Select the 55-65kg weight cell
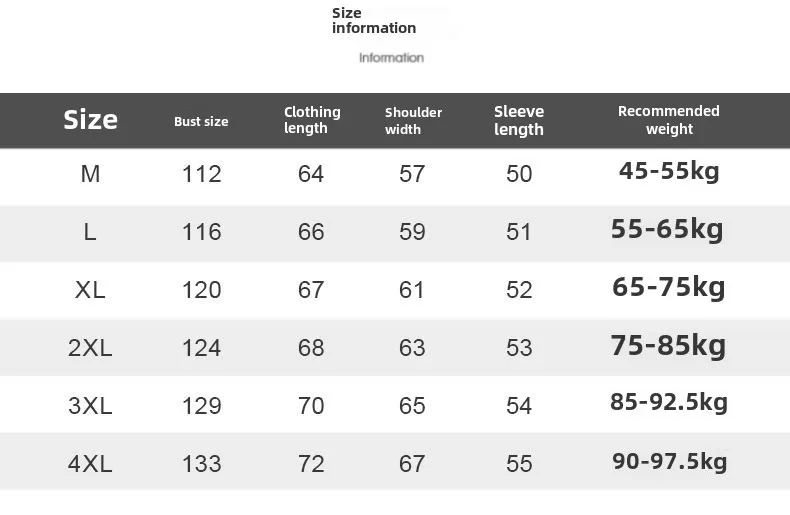The width and height of the screenshot is (790, 515). 667,229
